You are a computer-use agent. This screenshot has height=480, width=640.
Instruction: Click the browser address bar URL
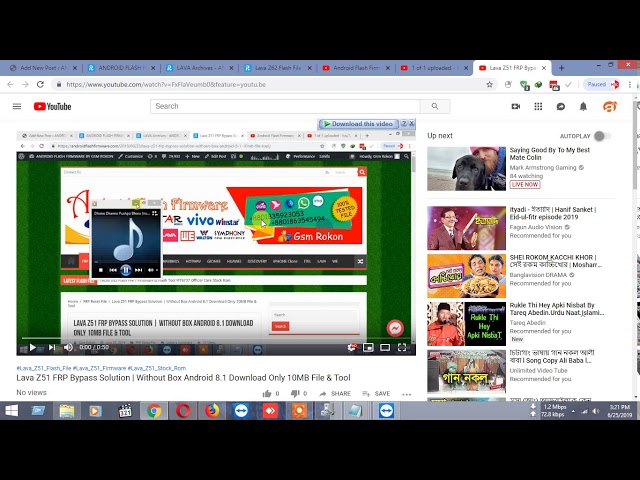(x=166, y=84)
